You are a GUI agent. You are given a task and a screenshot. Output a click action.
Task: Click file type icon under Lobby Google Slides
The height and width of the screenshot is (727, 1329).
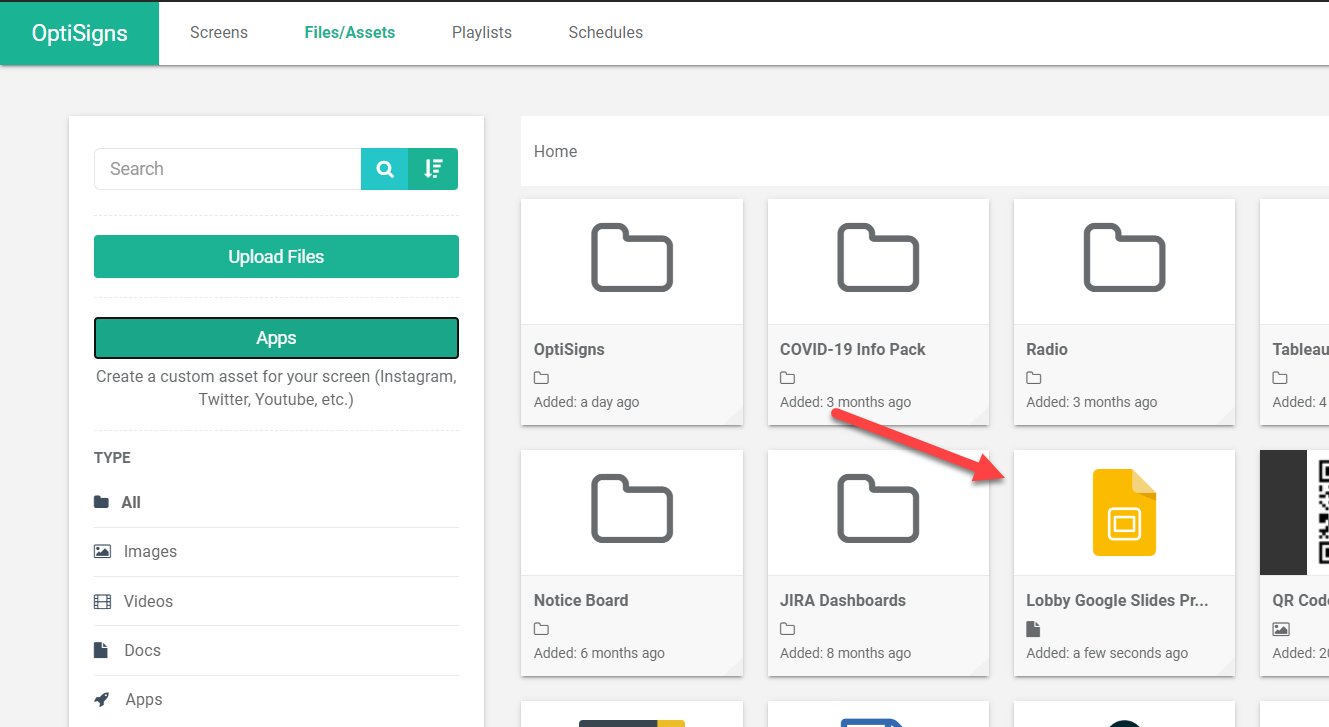tap(1033, 629)
